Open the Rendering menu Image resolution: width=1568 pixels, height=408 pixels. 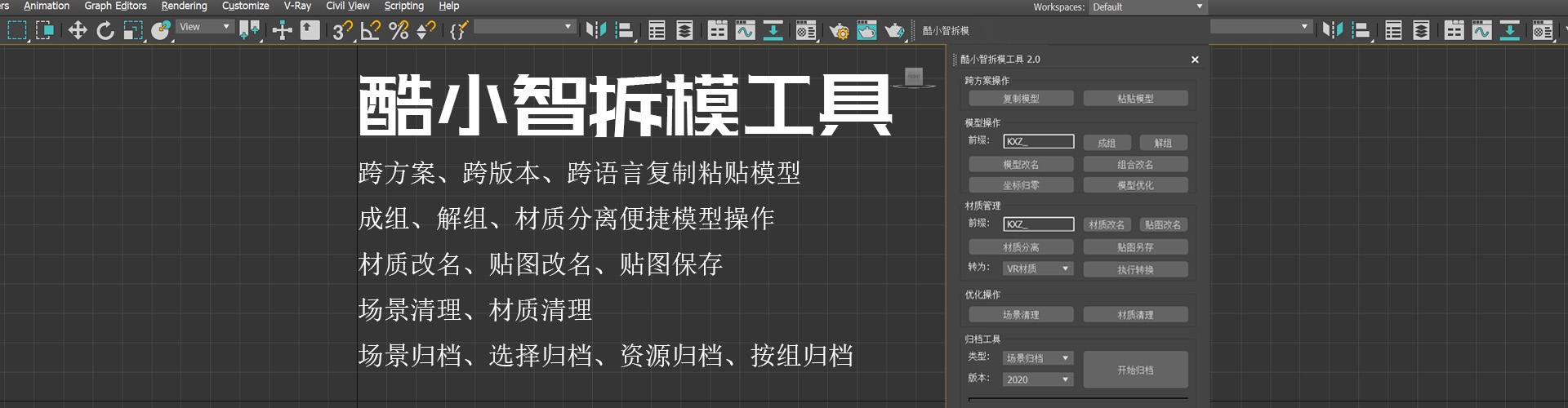pos(184,6)
